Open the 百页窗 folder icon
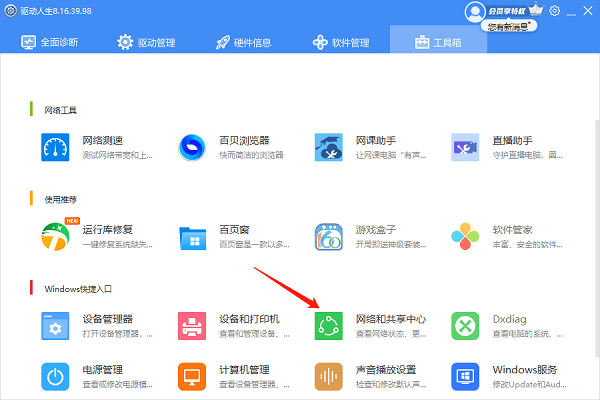Image resolution: width=600 pixels, height=400 pixels. [x=192, y=238]
